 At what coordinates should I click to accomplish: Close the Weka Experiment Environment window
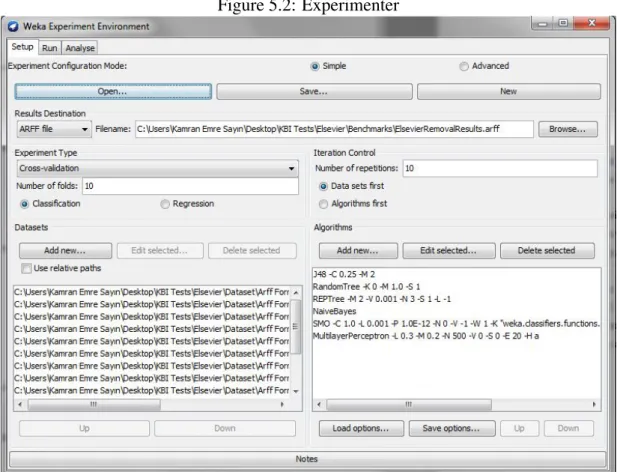tap(592, 23)
